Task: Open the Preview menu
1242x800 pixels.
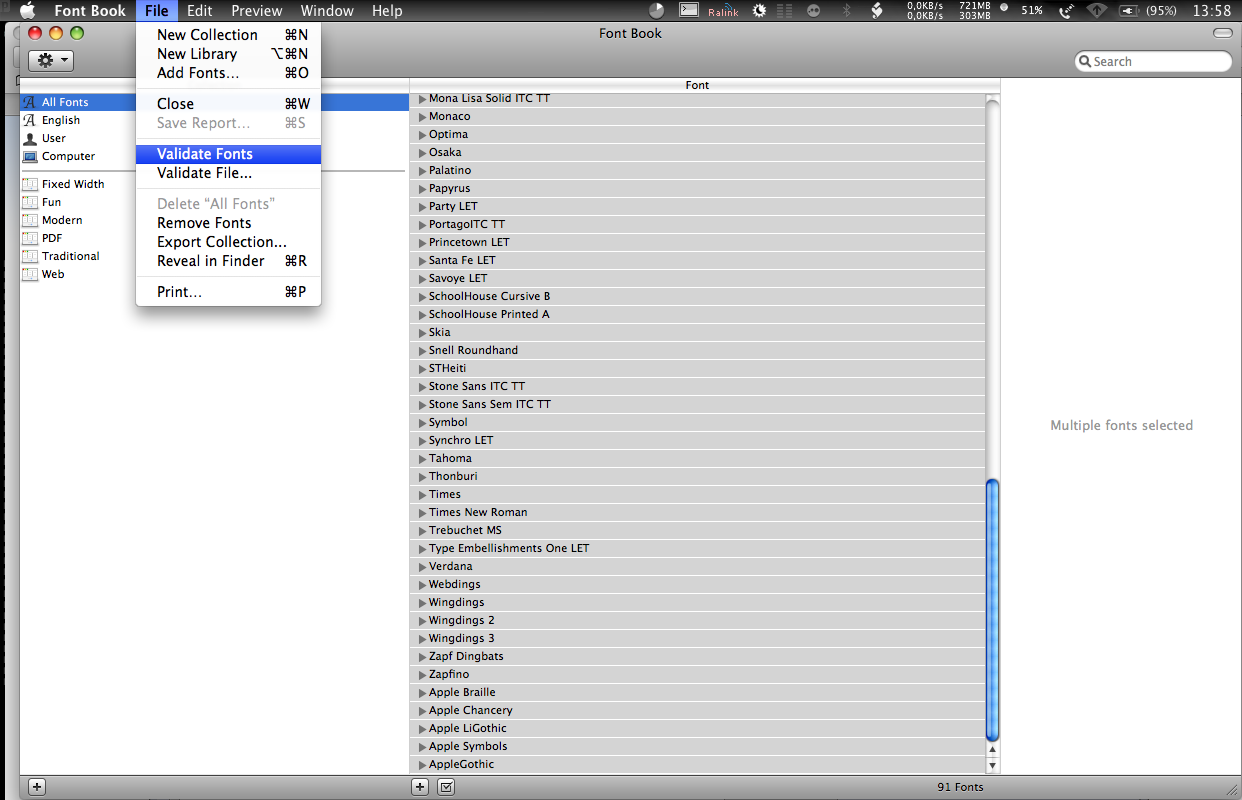Action: [256, 11]
